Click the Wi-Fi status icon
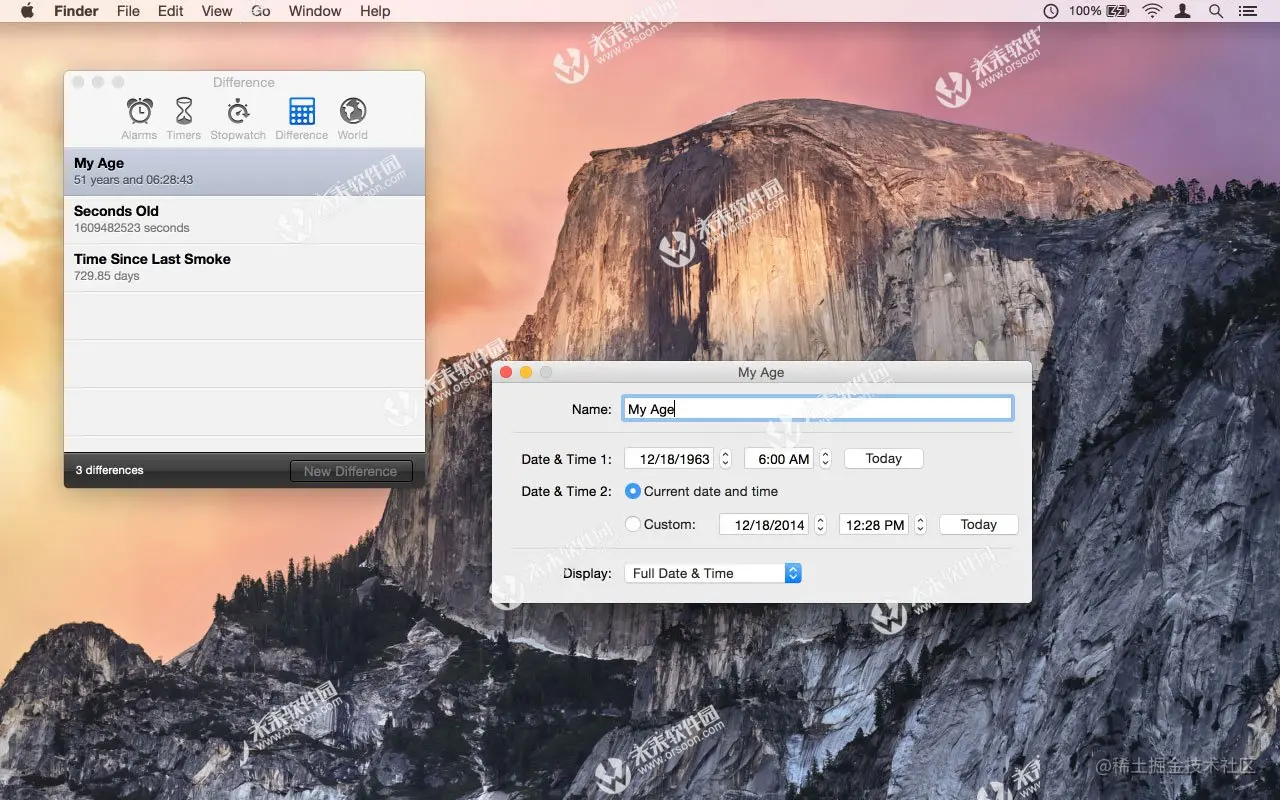1280x800 pixels. coord(1152,11)
